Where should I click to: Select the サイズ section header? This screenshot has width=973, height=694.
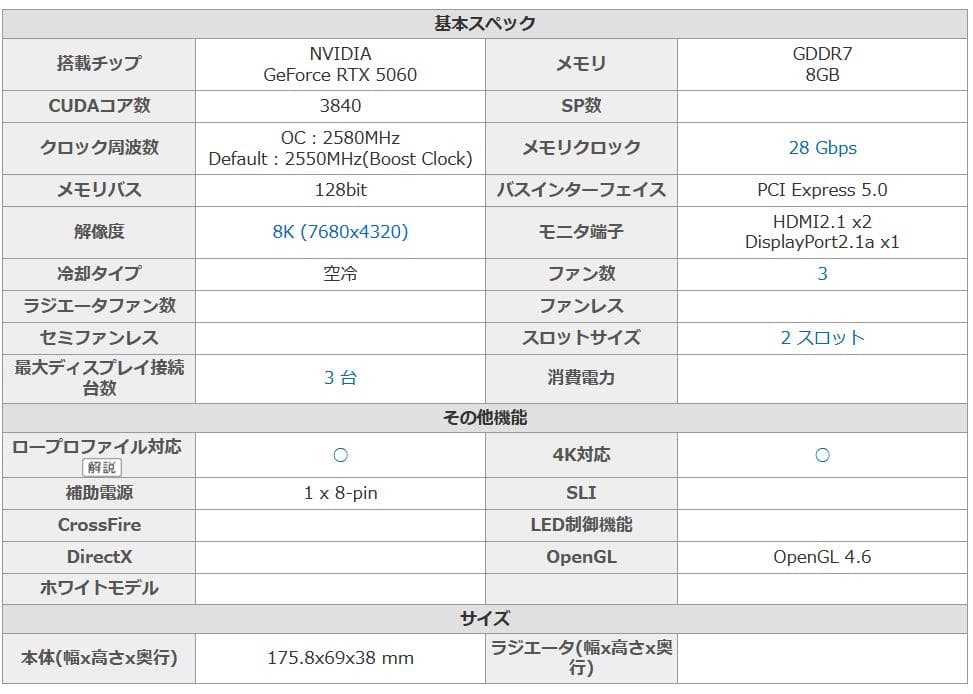point(484,614)
